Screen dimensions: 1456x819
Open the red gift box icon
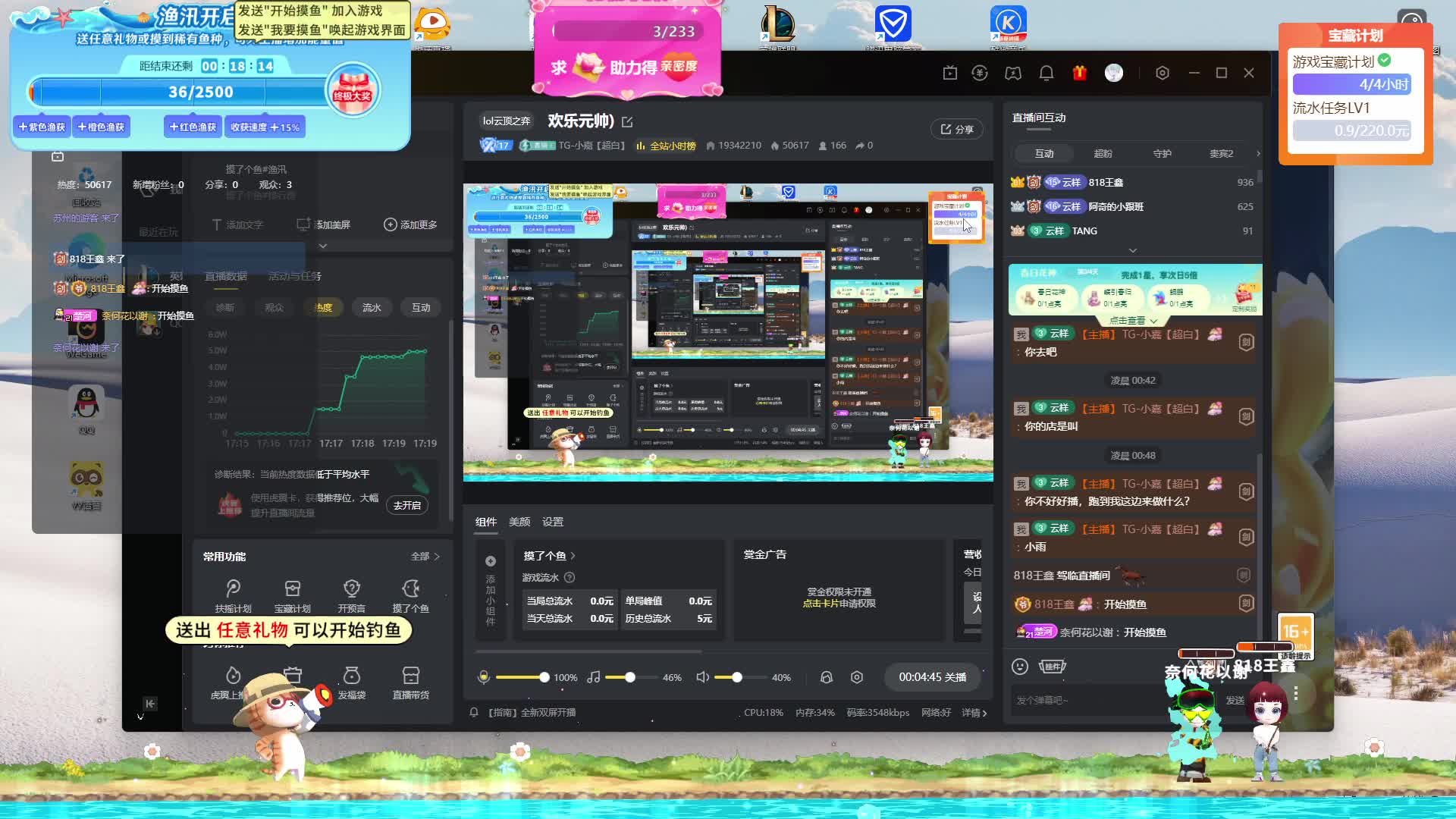tap(1079, 73)
